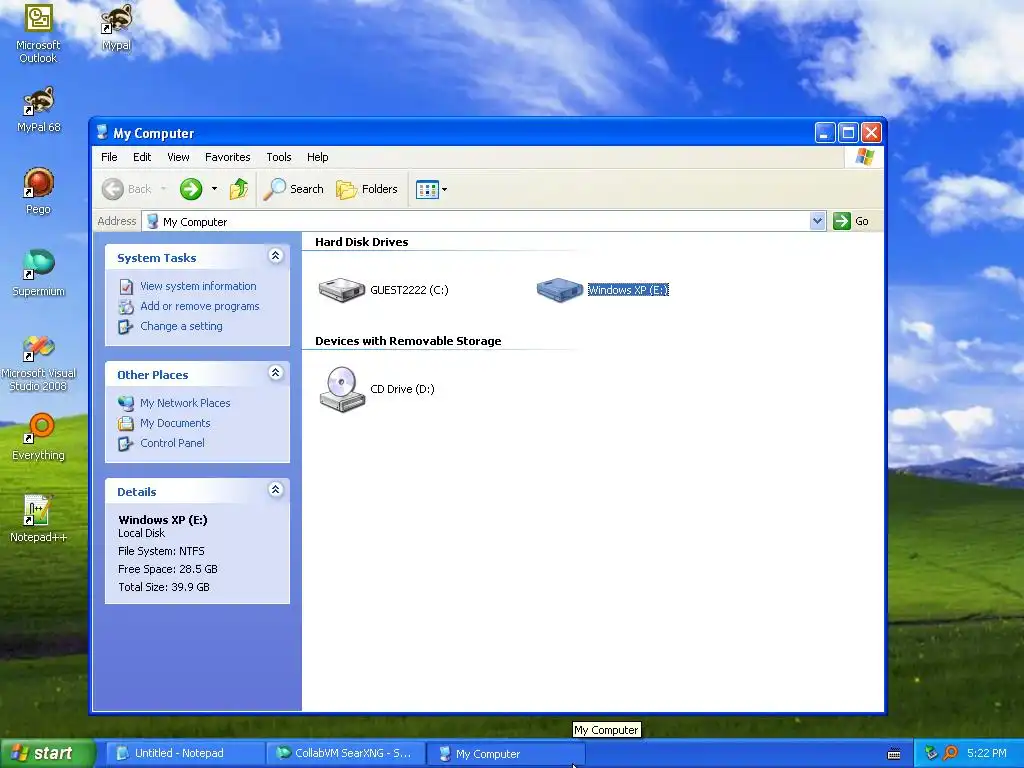Select Microsoft Visual Studio 2008 desktop icon

[39, 363]
